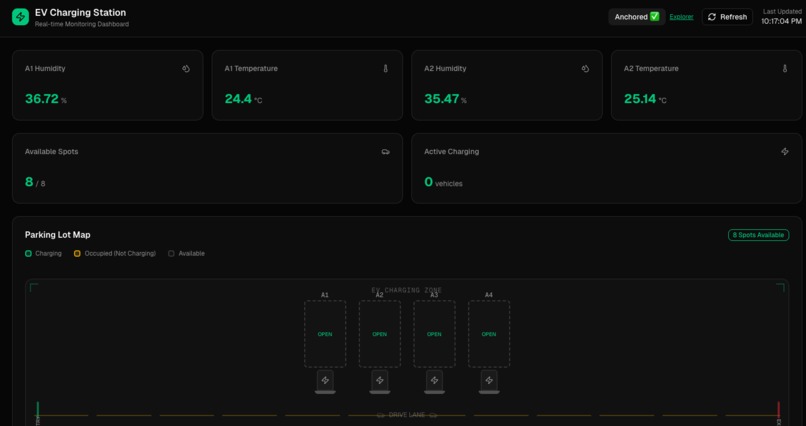806x426 pixels.
Task: Click the A1 Temperature value 24.4
Action: 238,99
